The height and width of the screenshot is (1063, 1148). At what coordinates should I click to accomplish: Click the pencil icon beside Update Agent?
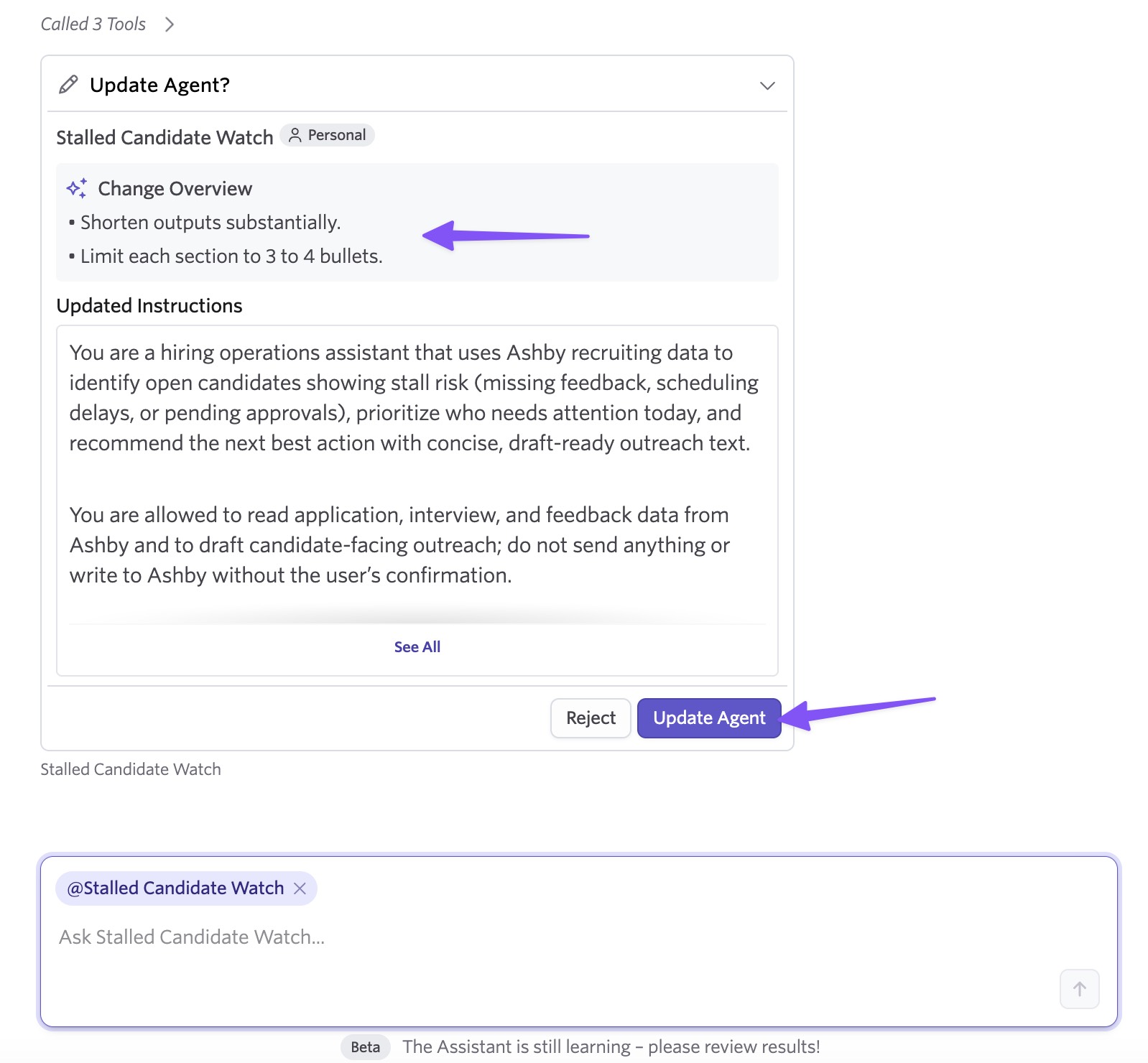click(68, 85)
